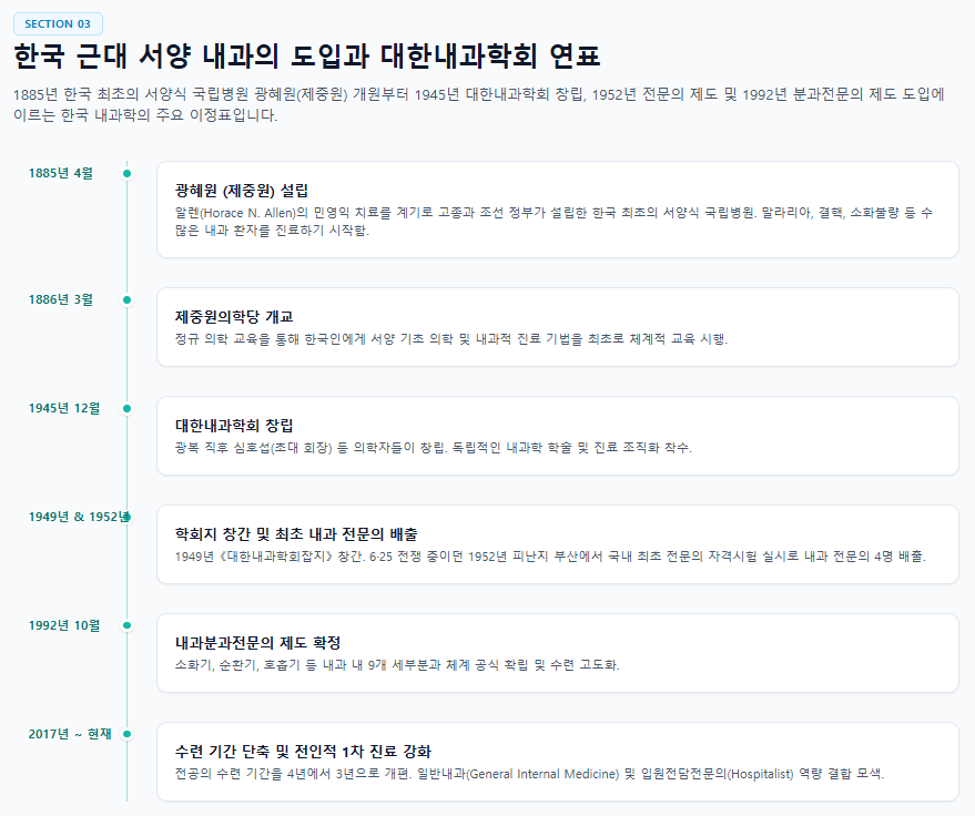The height and width of the screenshot is (816, 975).
Task: Select the 1885년 4월 timeline dot
Action: (x=127, y=174)
